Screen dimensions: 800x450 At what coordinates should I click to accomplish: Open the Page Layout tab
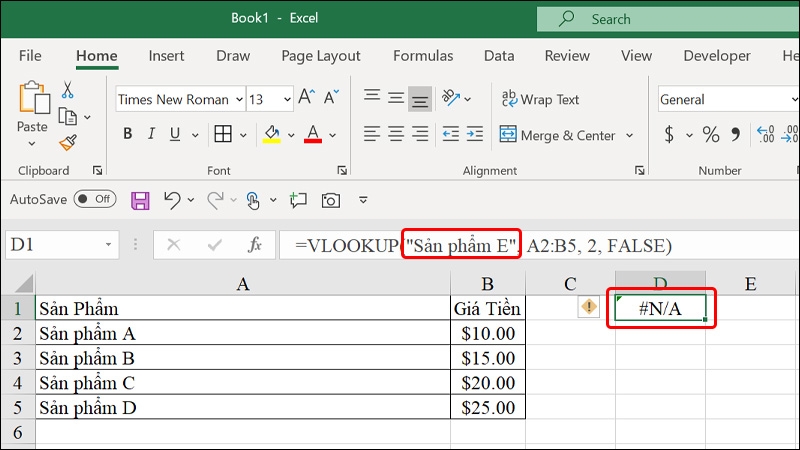(321, 56)
